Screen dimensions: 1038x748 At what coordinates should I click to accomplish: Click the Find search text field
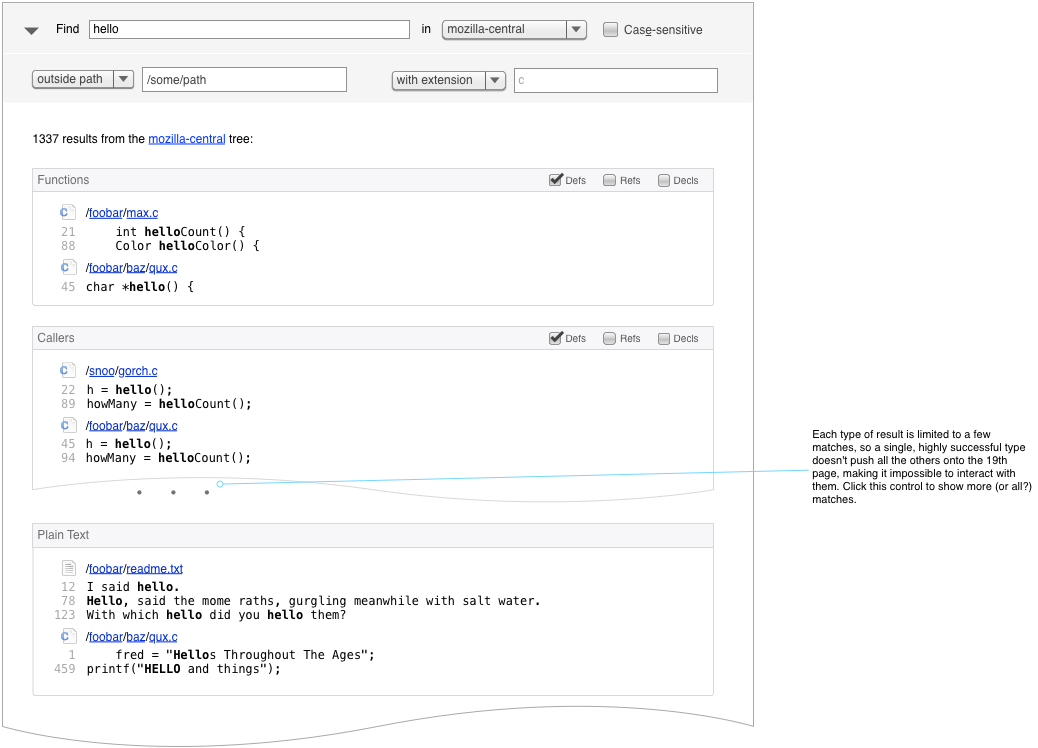[x=249, y=30]
